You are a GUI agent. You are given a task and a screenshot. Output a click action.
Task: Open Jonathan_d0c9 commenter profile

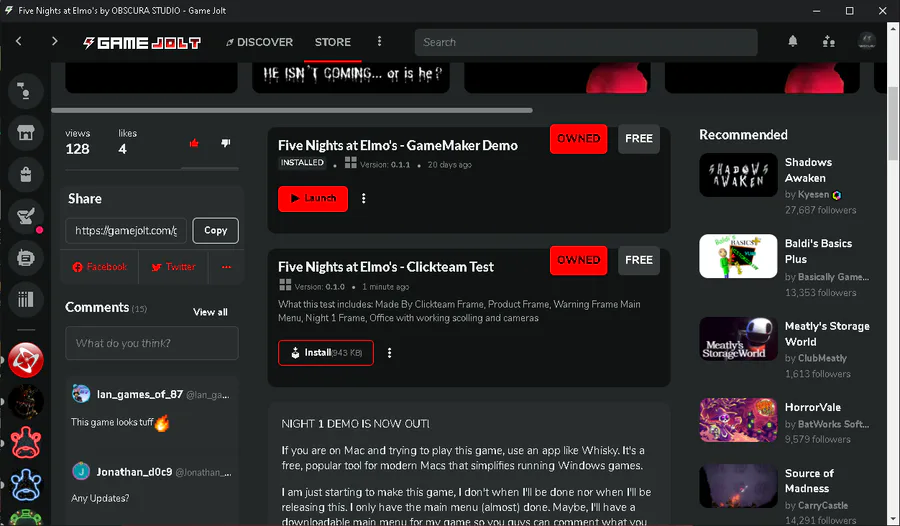tap(134, 472)
